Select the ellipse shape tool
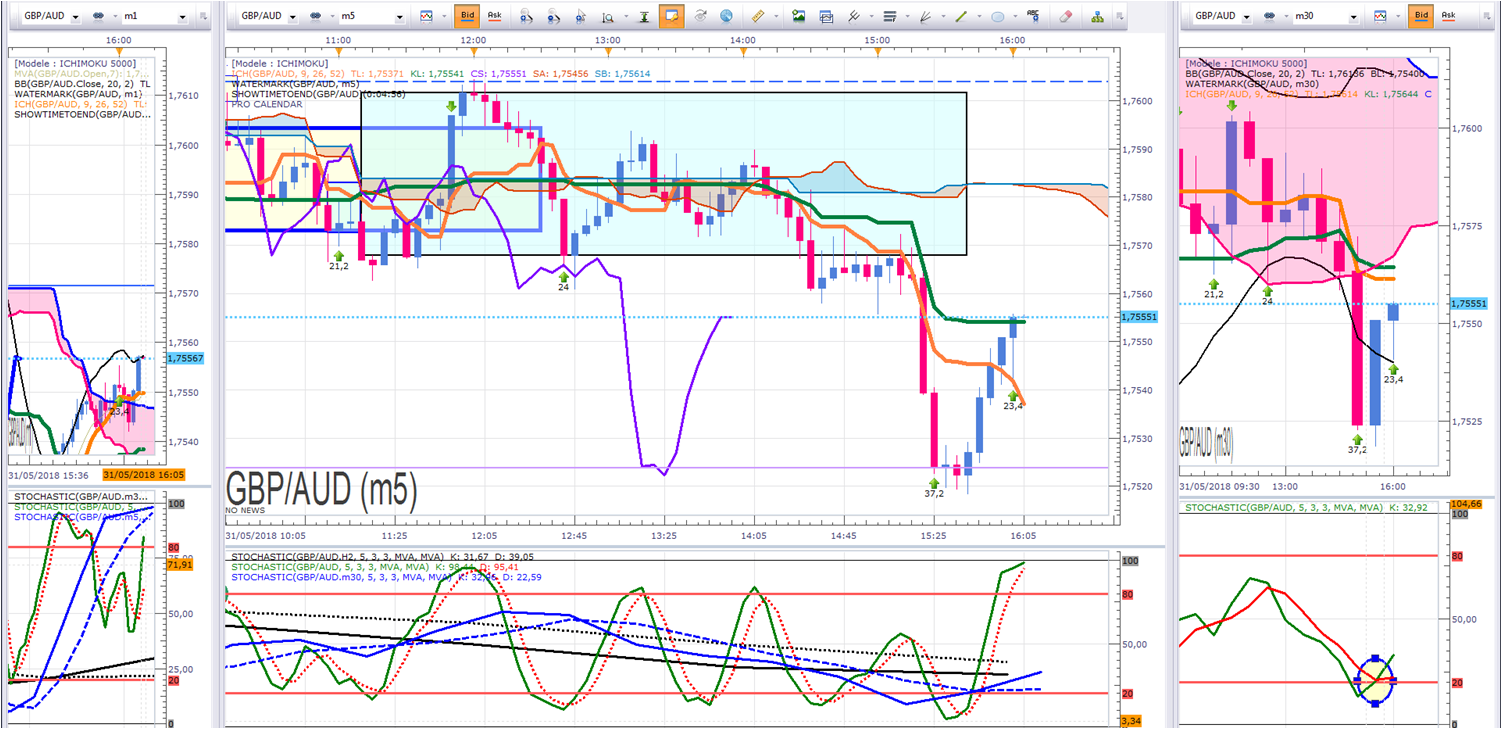This screenshot has width=1502, height=729. [997, 16]
